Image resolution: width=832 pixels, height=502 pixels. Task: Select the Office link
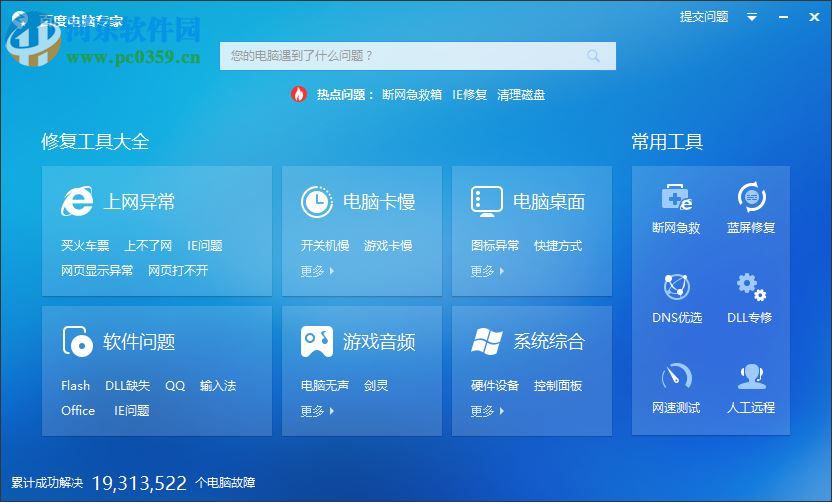point(78,410)
